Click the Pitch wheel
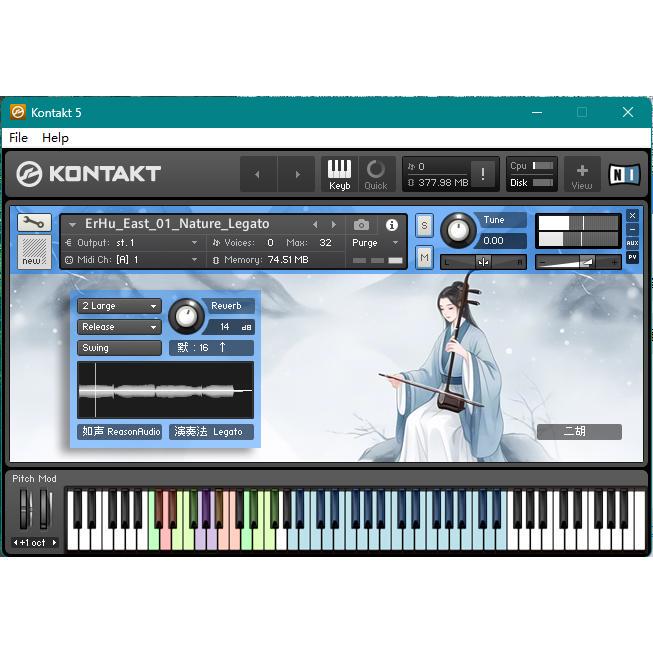 [26, 509]
